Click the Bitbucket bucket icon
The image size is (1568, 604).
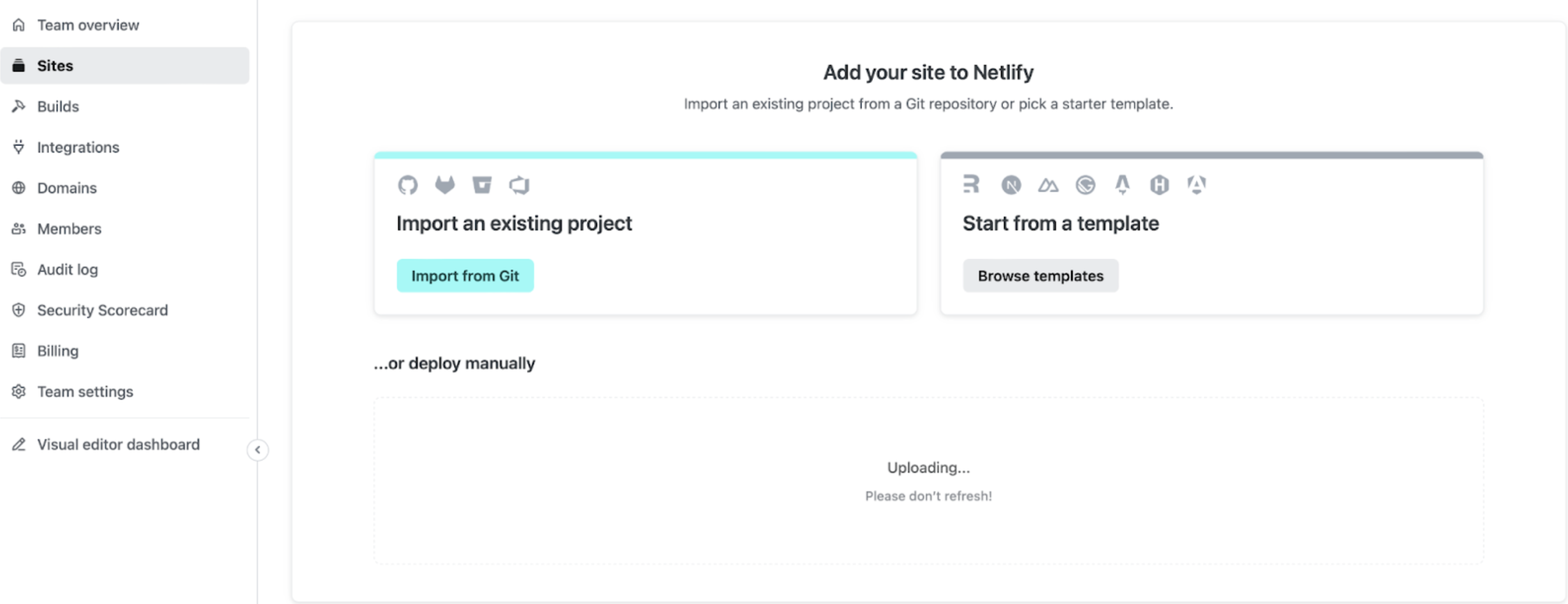click(x=482, y=185)
